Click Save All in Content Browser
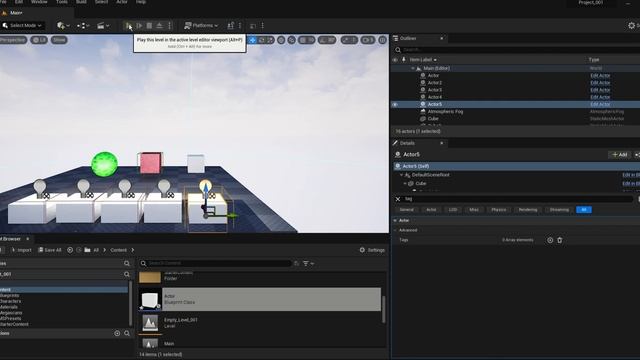 [x=49, y=250]
